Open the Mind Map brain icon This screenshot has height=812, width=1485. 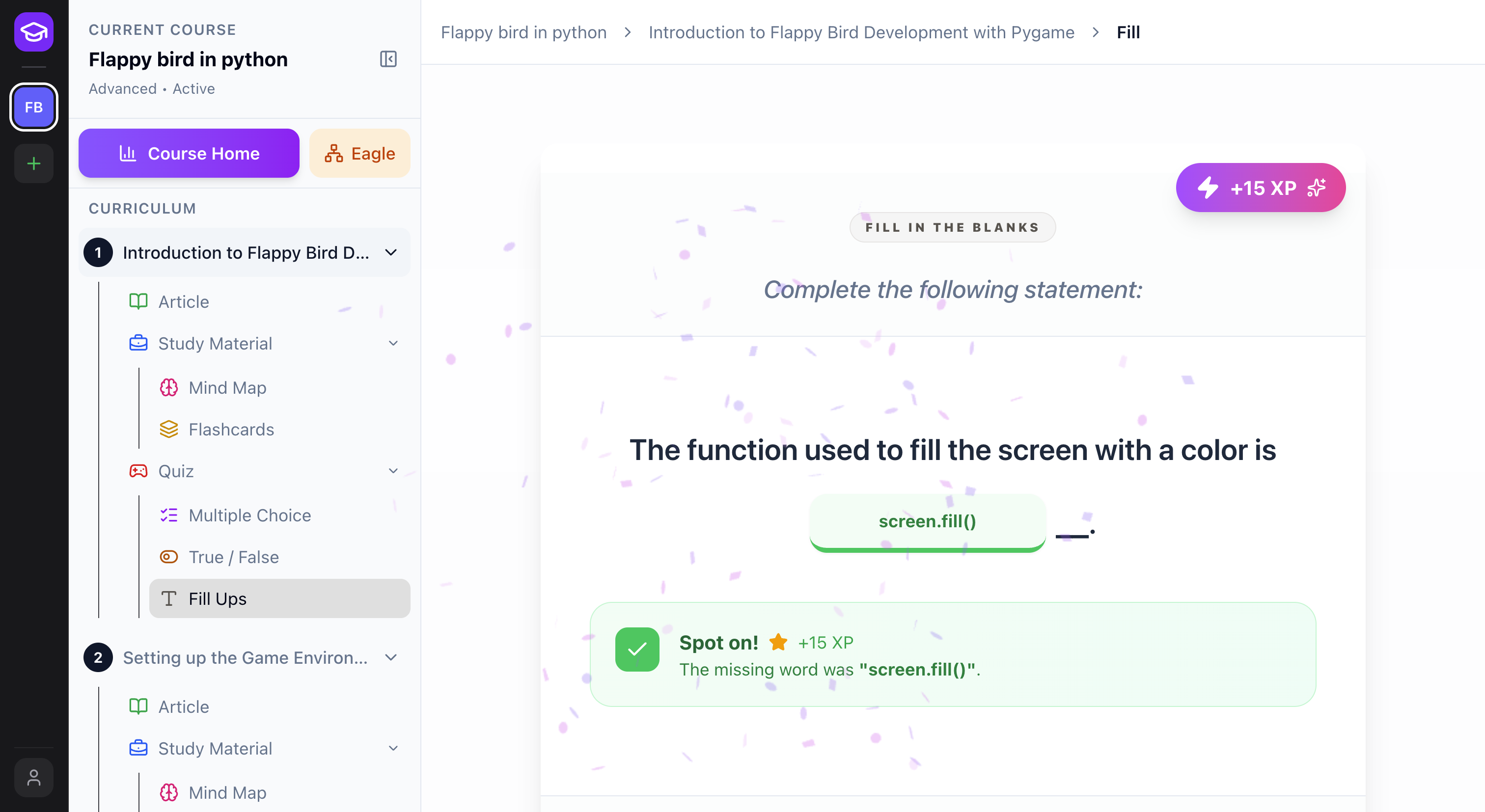point(168,388)
